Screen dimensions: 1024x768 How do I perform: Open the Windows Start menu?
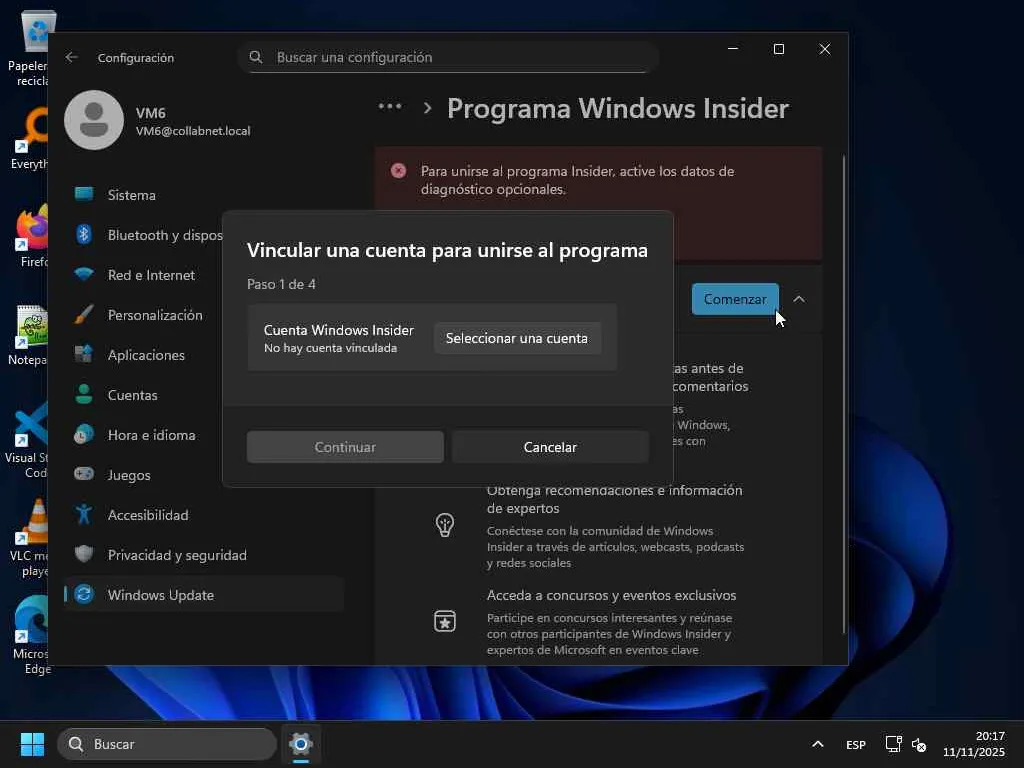[x=32, y=744]
